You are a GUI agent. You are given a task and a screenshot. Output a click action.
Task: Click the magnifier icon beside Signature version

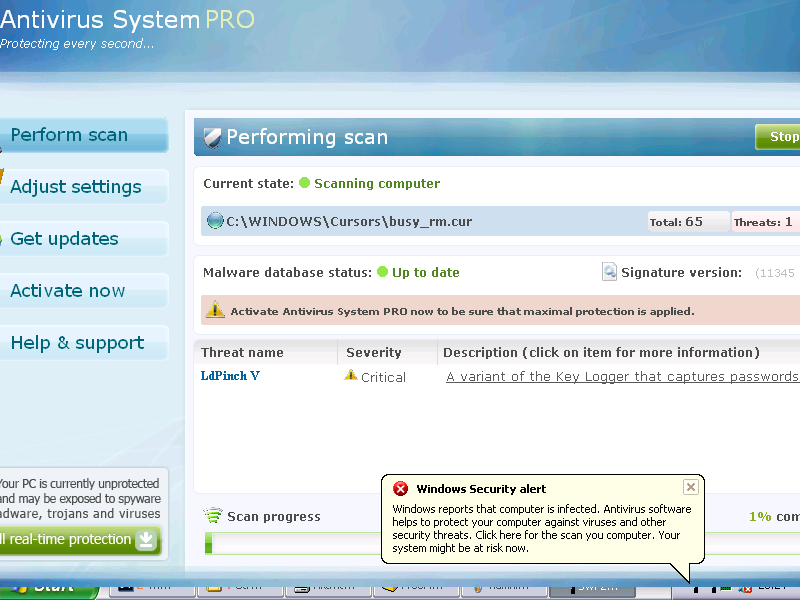click(x=609, y=272)
